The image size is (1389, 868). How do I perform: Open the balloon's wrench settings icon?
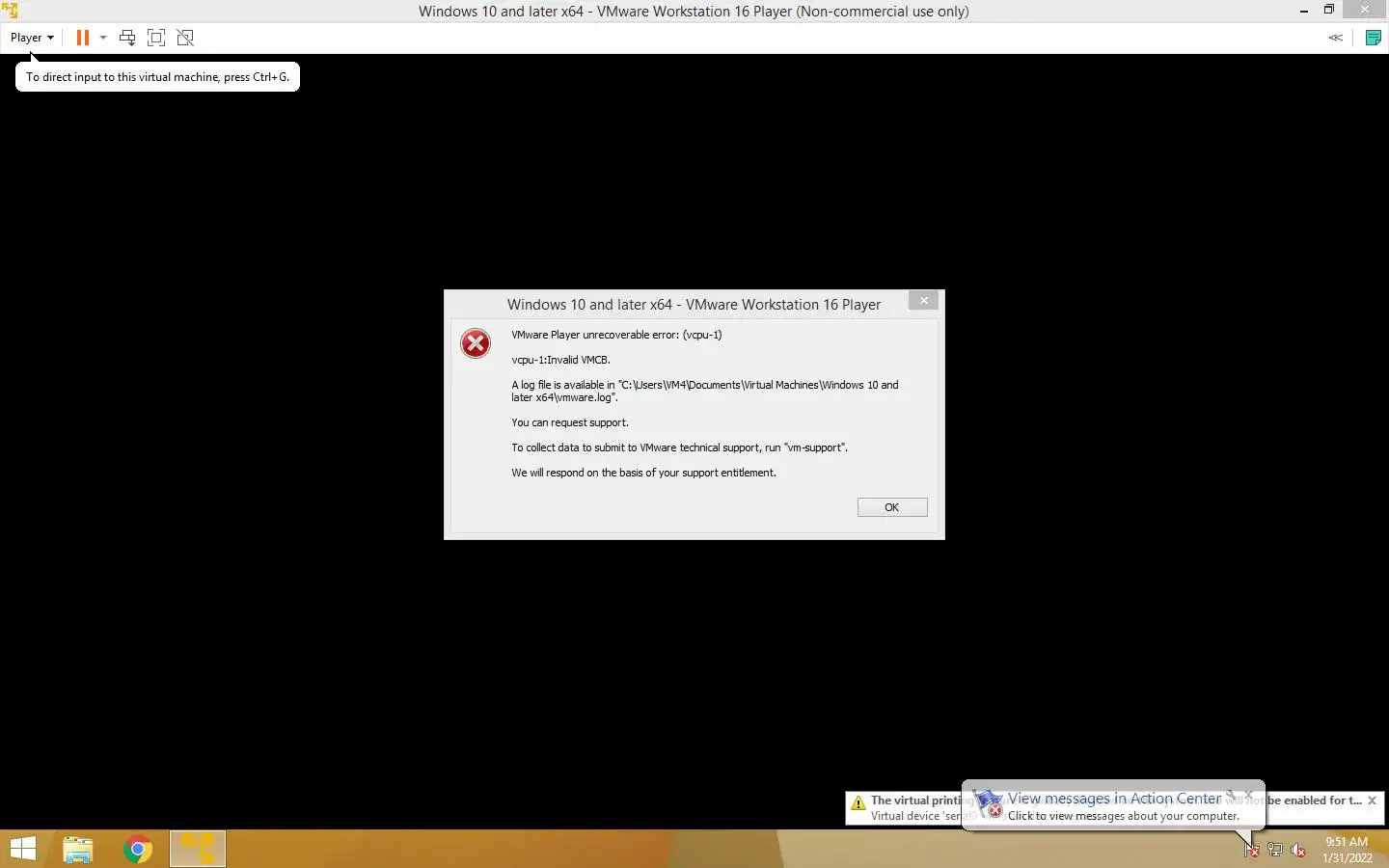1232,796
